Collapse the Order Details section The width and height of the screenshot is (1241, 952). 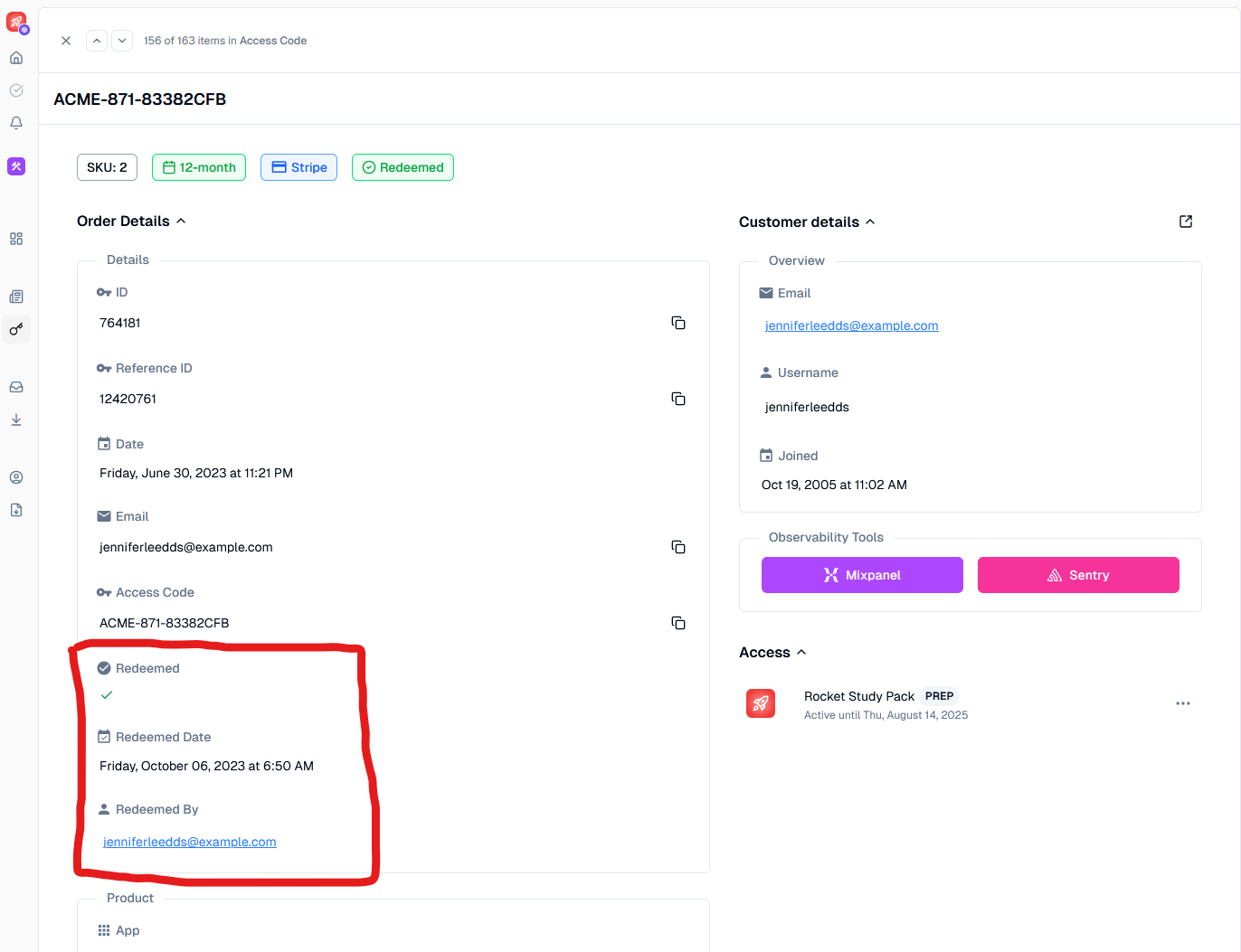tap(181, 222)
